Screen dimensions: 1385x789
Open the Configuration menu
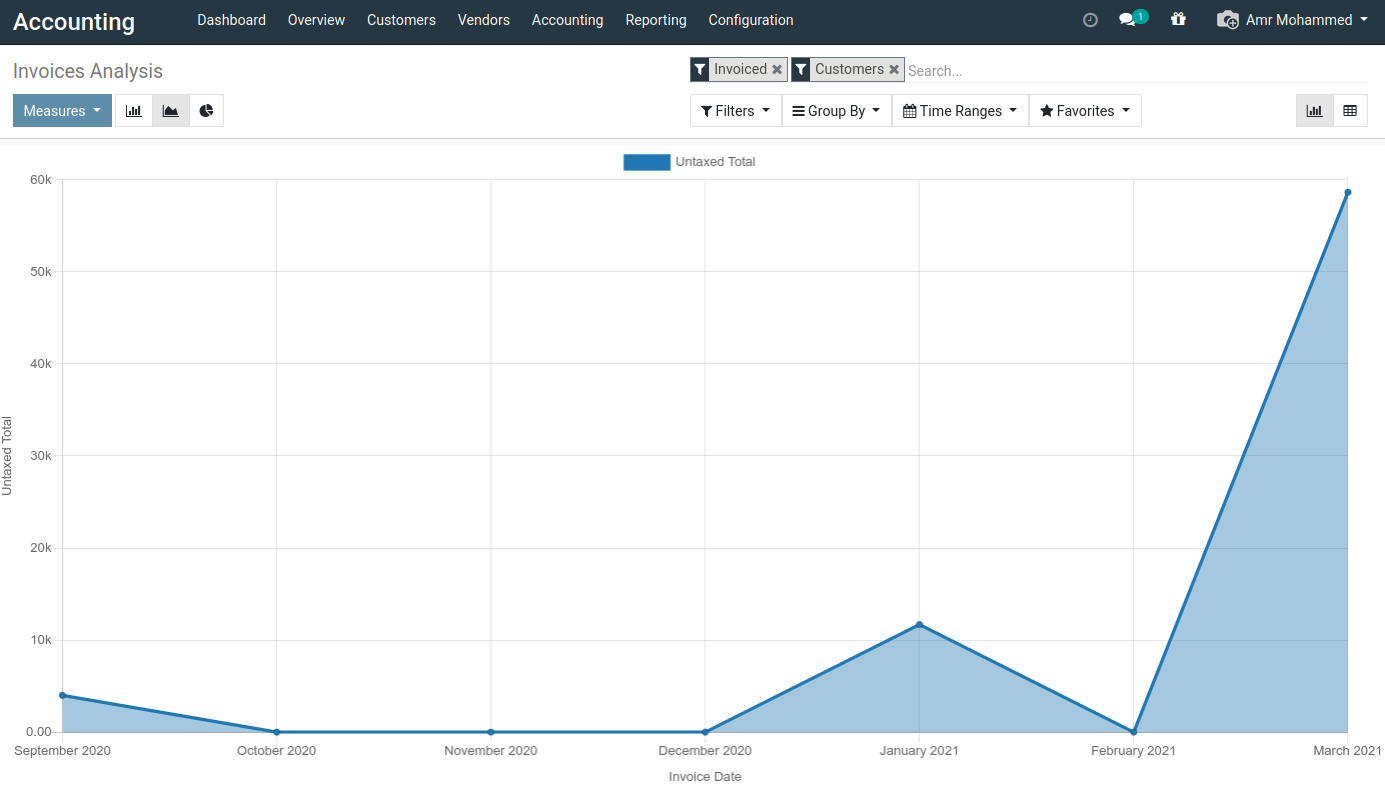click(751, 20)
